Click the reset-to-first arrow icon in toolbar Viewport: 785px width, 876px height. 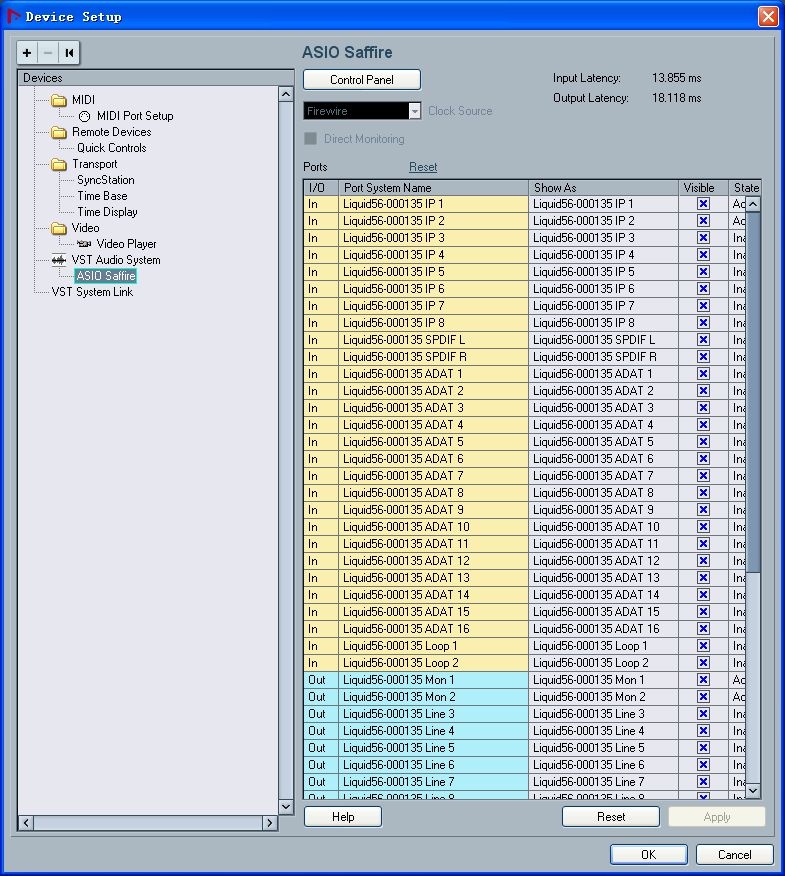[x=69, y=53]
